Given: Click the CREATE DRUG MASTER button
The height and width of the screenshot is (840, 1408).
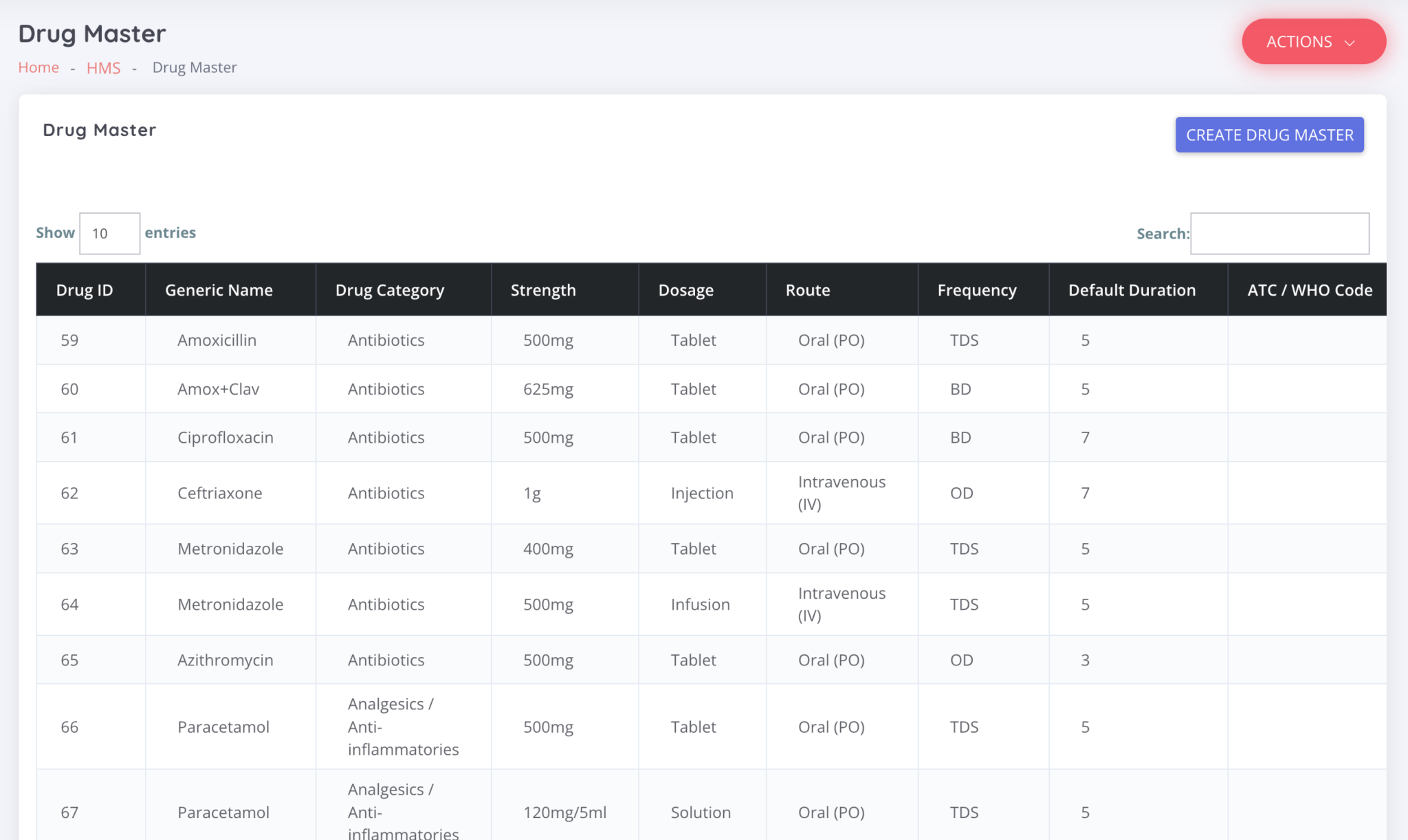Looking at the screenshot, I should tap(1269, 134).
